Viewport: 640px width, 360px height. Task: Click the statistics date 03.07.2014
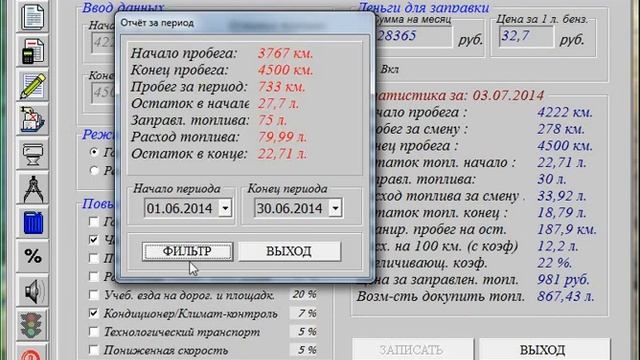508,96
